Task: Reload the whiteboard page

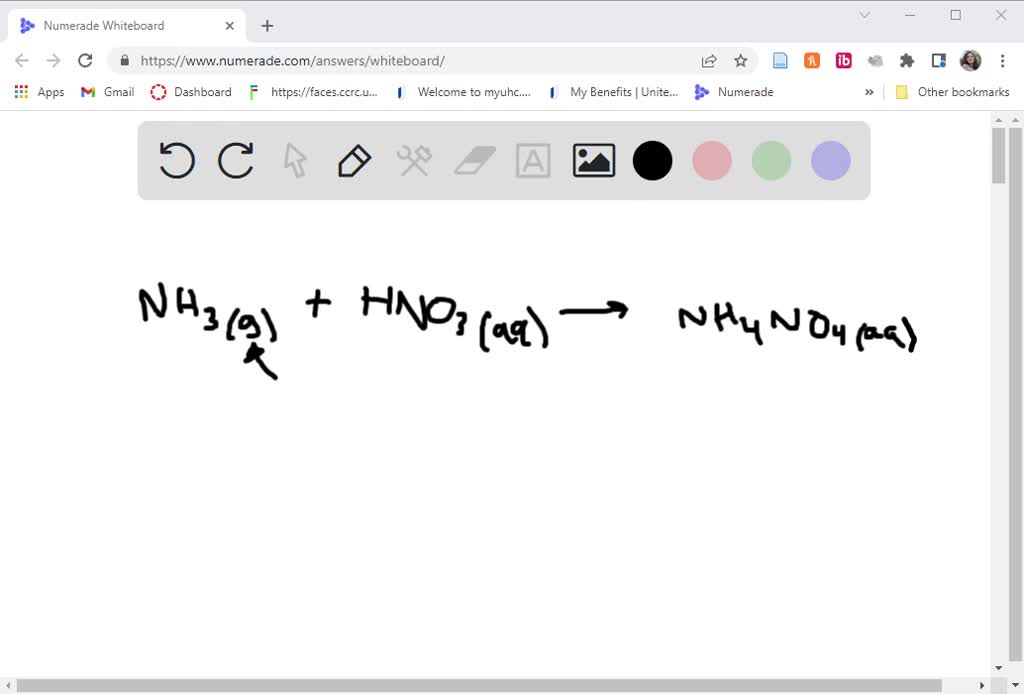Action: coord(85,60)
